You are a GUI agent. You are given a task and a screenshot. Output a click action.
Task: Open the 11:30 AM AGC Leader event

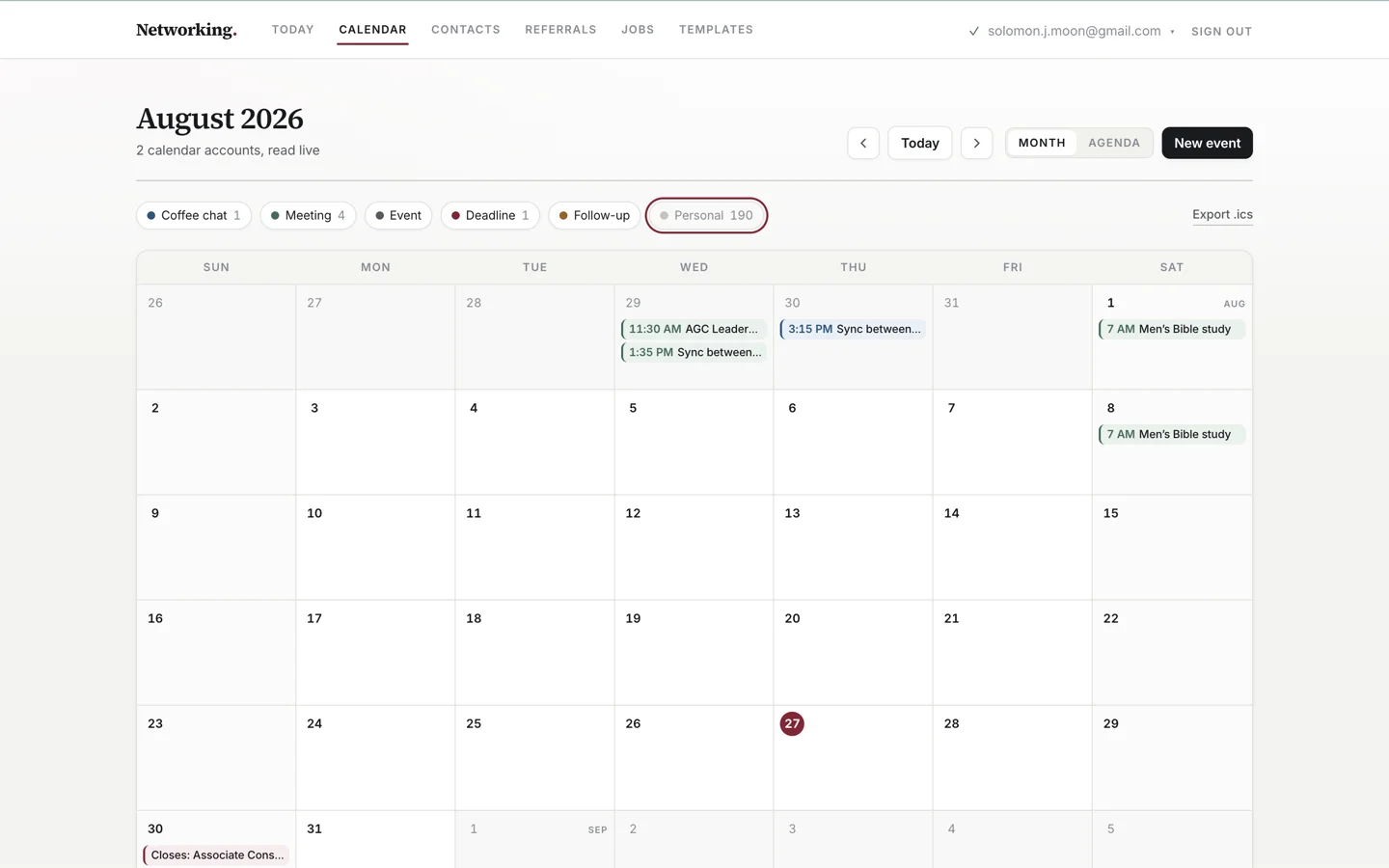pos(694,329)
